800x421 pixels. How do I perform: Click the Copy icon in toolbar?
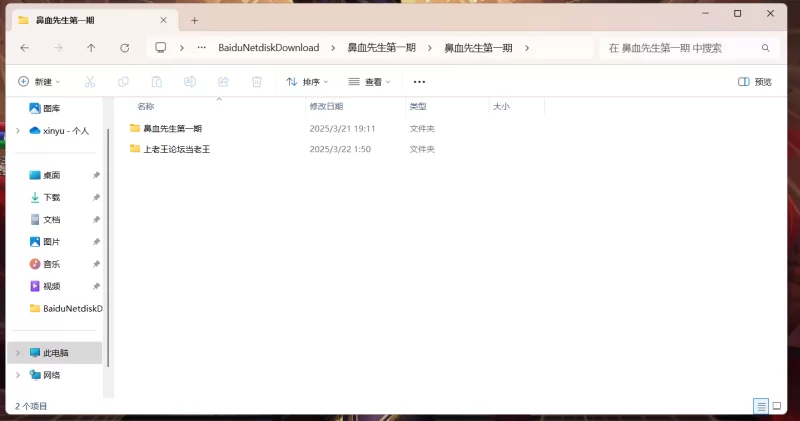pos(123,82)
